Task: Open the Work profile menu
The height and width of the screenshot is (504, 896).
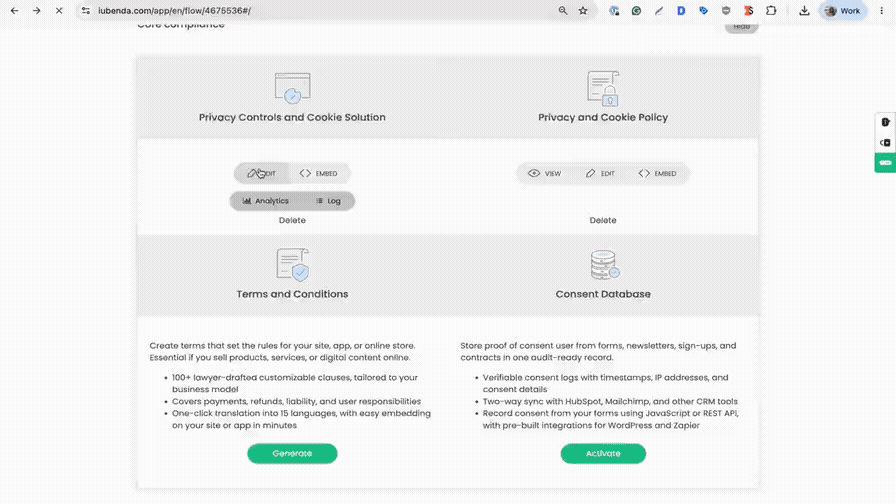Action: pyautogui.click(x=843, y=11)
